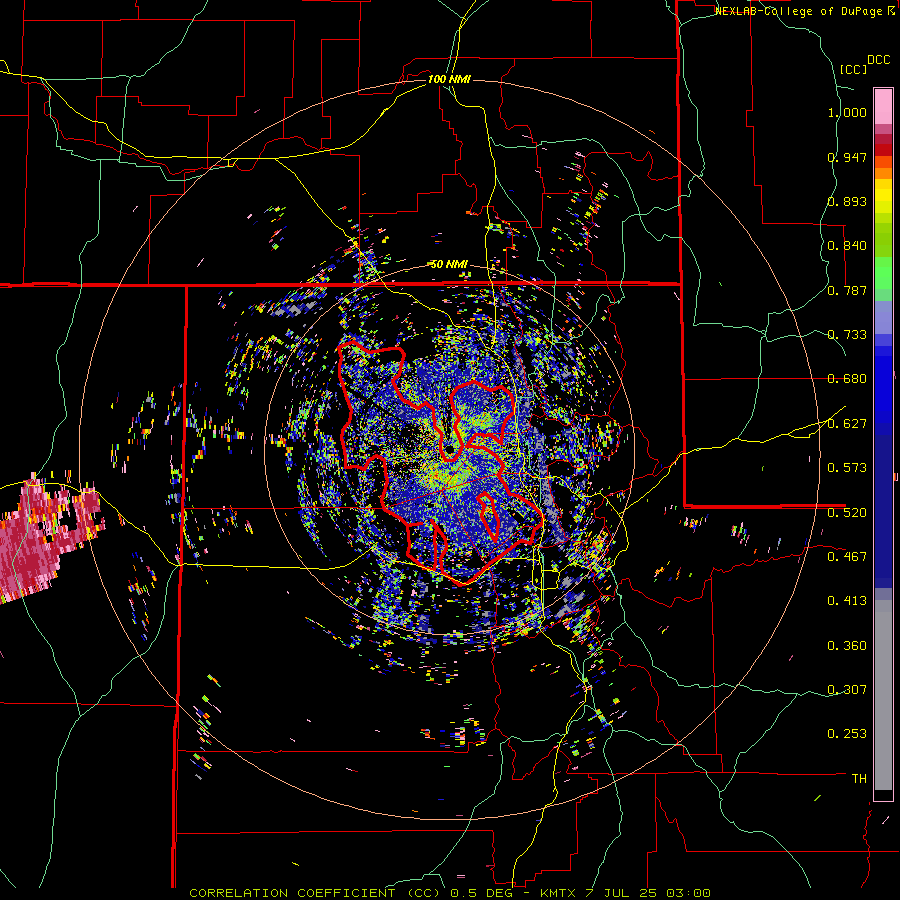Click the 0.307 scale value

tap(847, 690)
